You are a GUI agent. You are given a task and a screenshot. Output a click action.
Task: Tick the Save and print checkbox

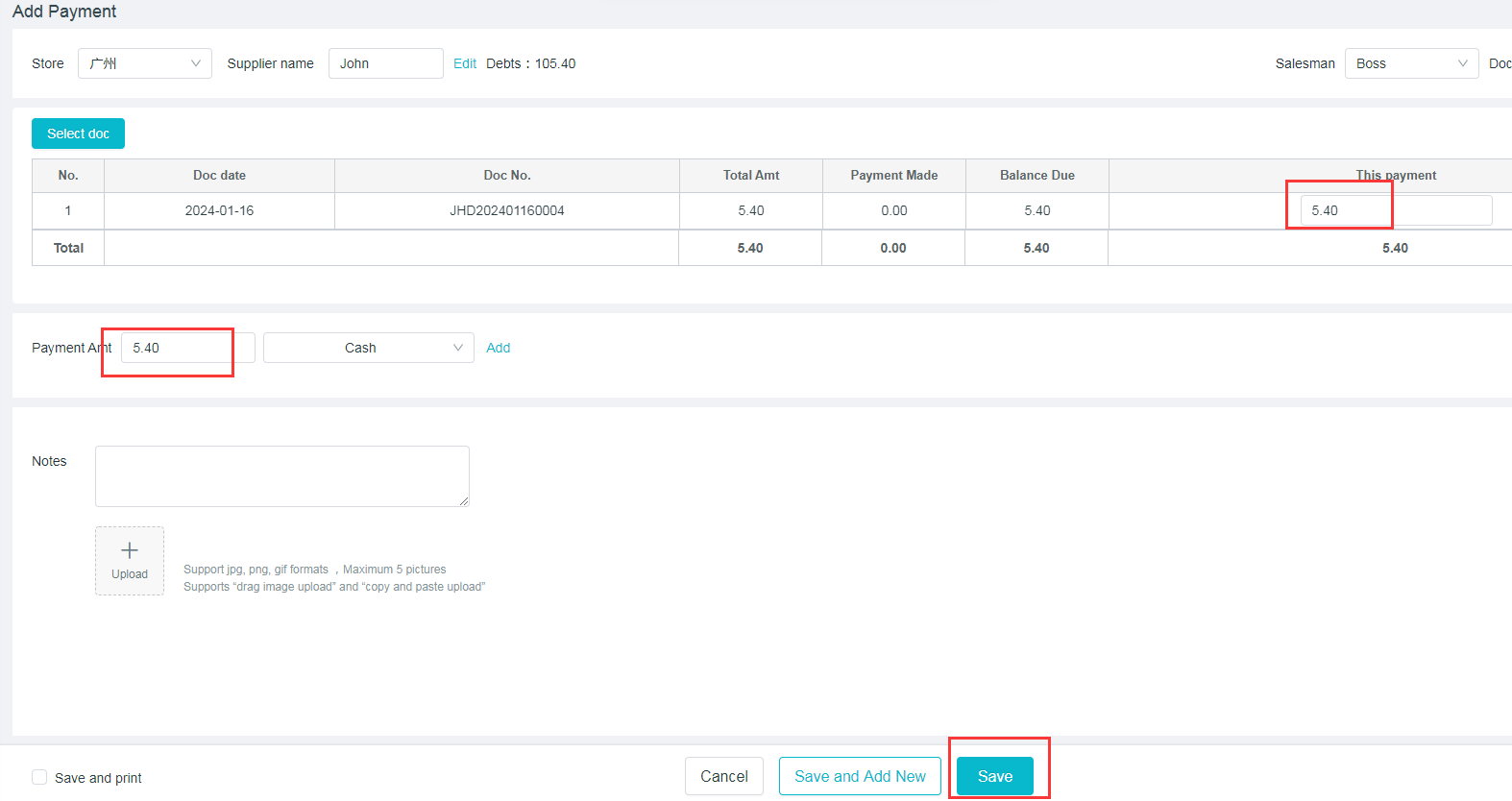coord(39,777)
